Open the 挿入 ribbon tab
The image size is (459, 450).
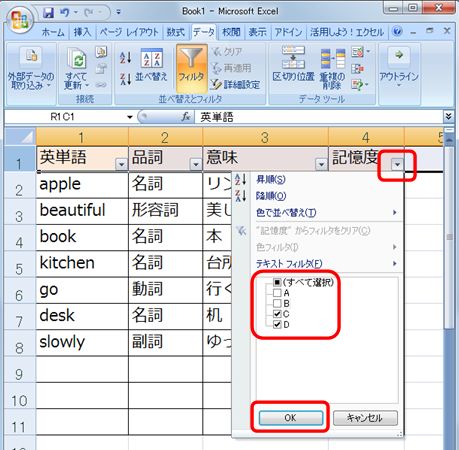click(x=82, y=32)
